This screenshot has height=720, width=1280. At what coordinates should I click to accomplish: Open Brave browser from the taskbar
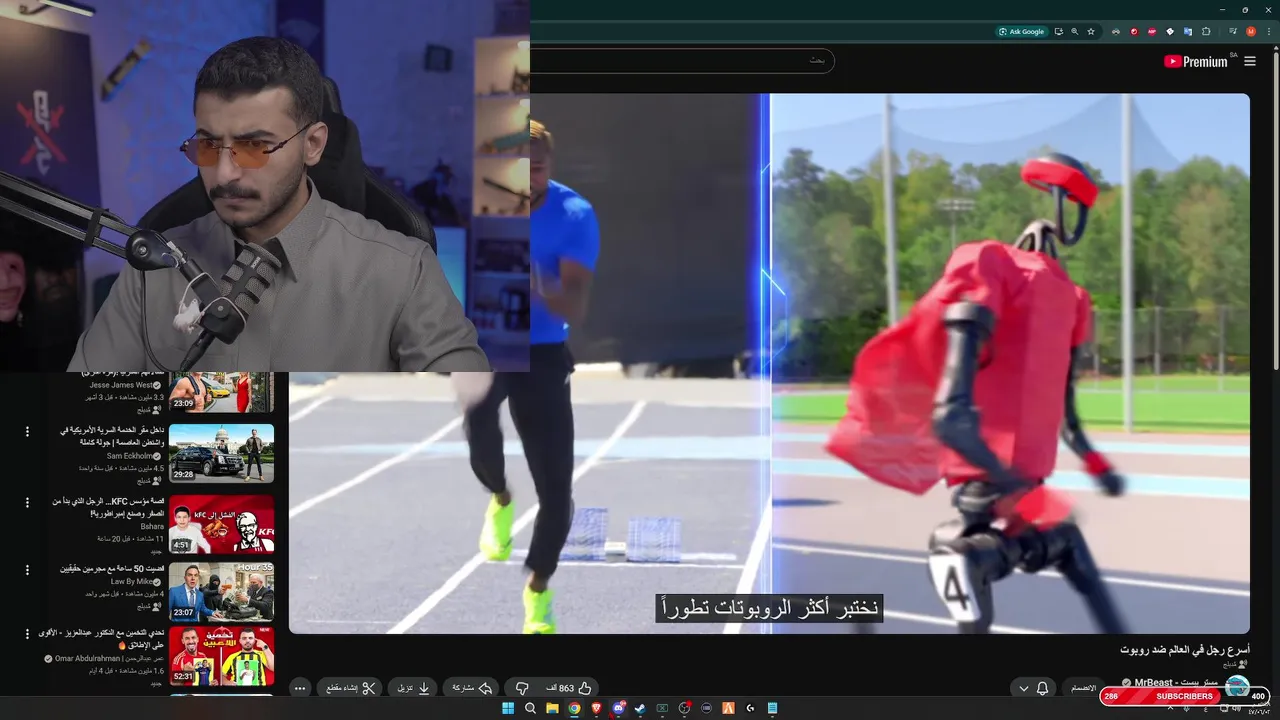click(x=596, y=708)
